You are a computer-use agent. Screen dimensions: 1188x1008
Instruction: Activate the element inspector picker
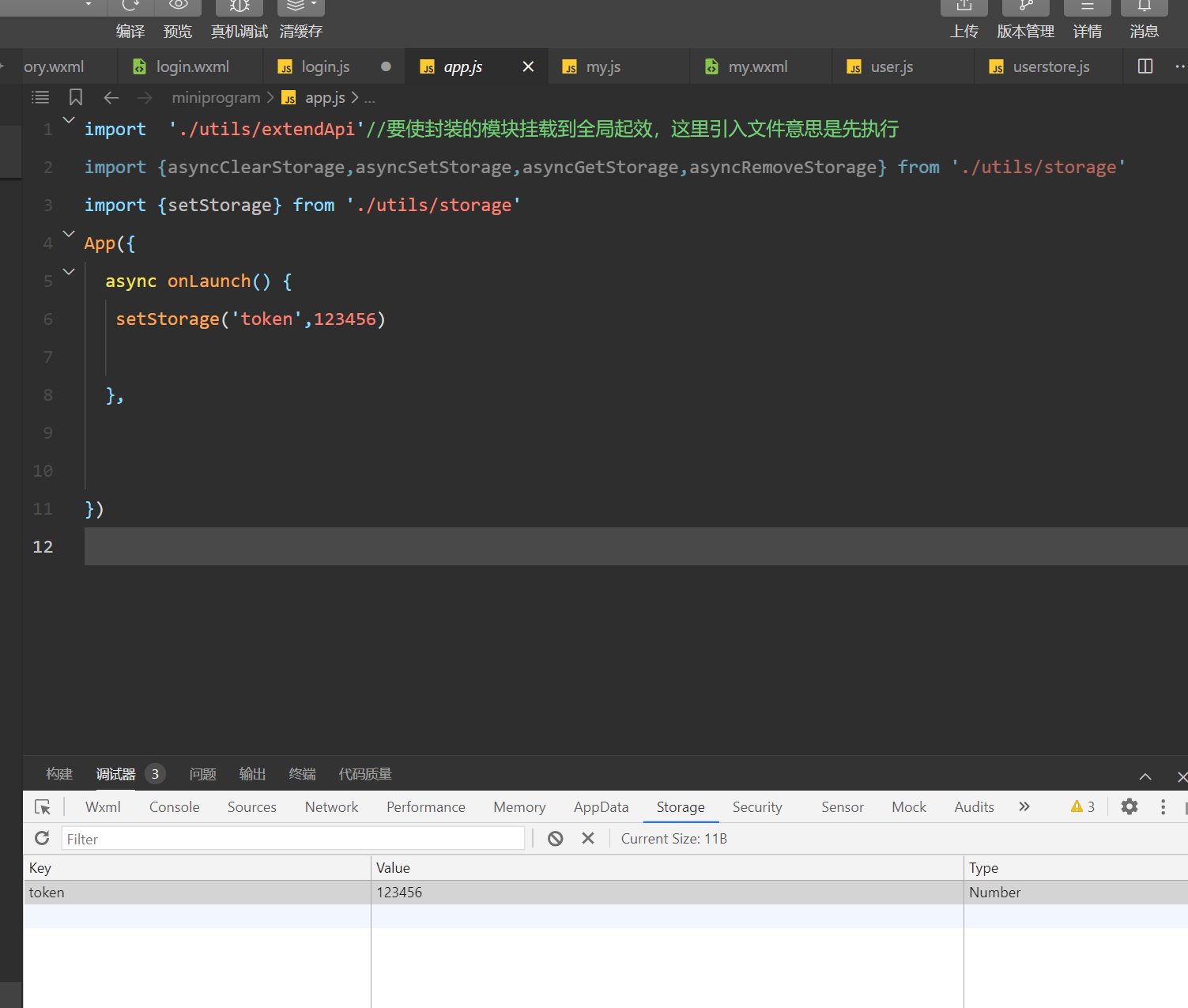coord(43,806)
